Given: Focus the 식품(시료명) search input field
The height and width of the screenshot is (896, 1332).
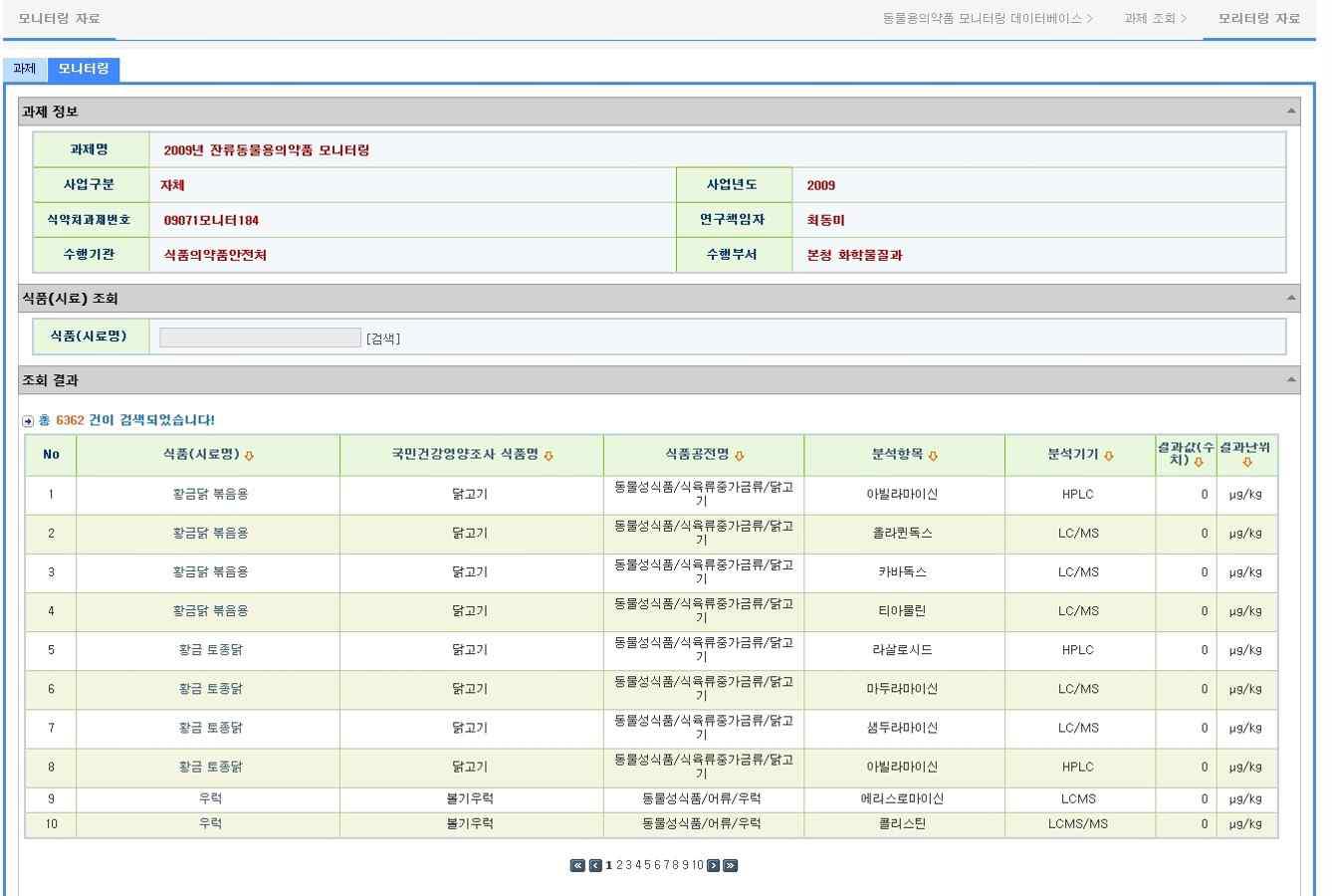Looking at the screenshot, I should [260, 337].
